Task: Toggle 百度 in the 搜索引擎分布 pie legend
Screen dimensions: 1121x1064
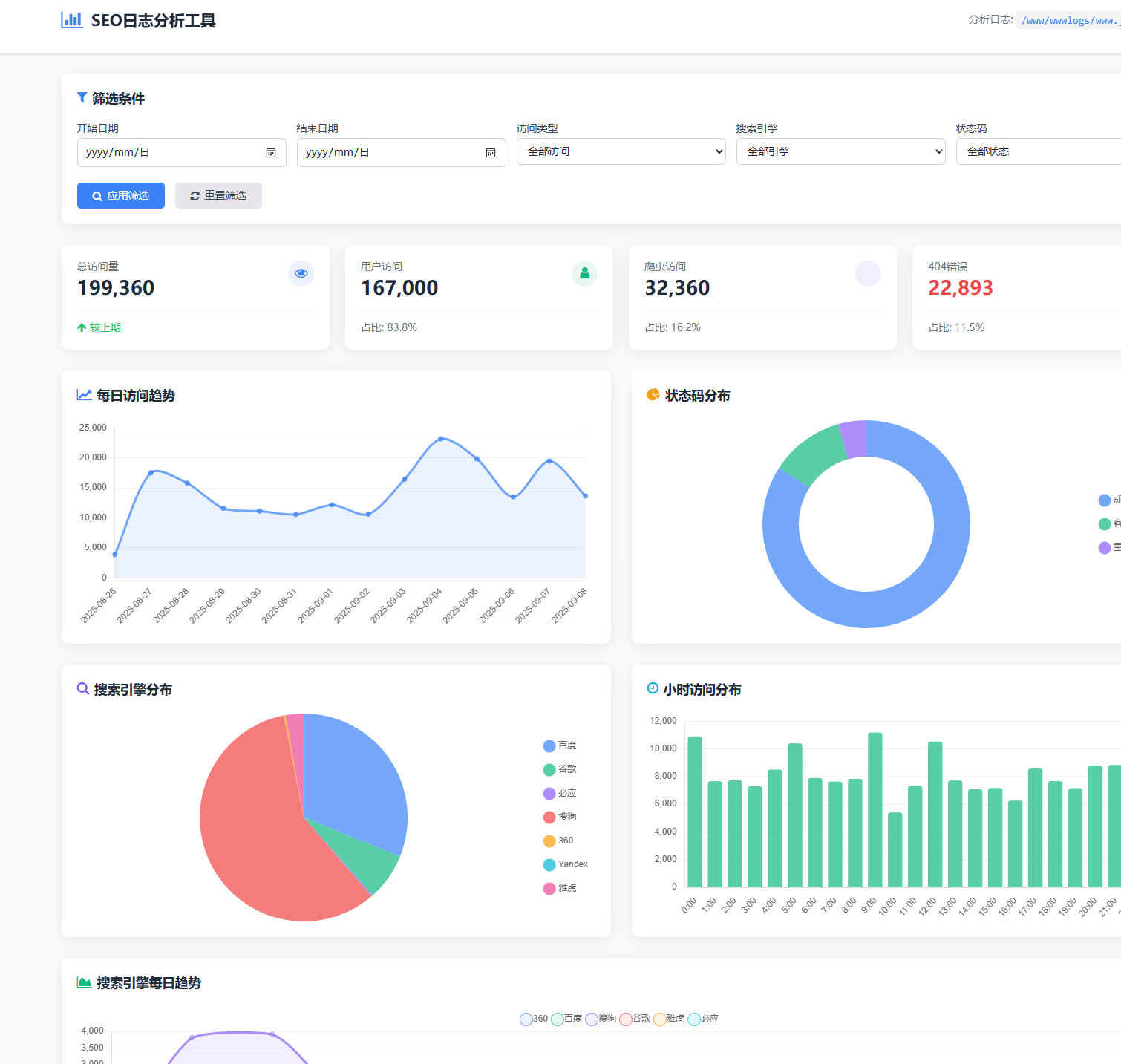Action: pyautogui.click(x=560, y=745)
